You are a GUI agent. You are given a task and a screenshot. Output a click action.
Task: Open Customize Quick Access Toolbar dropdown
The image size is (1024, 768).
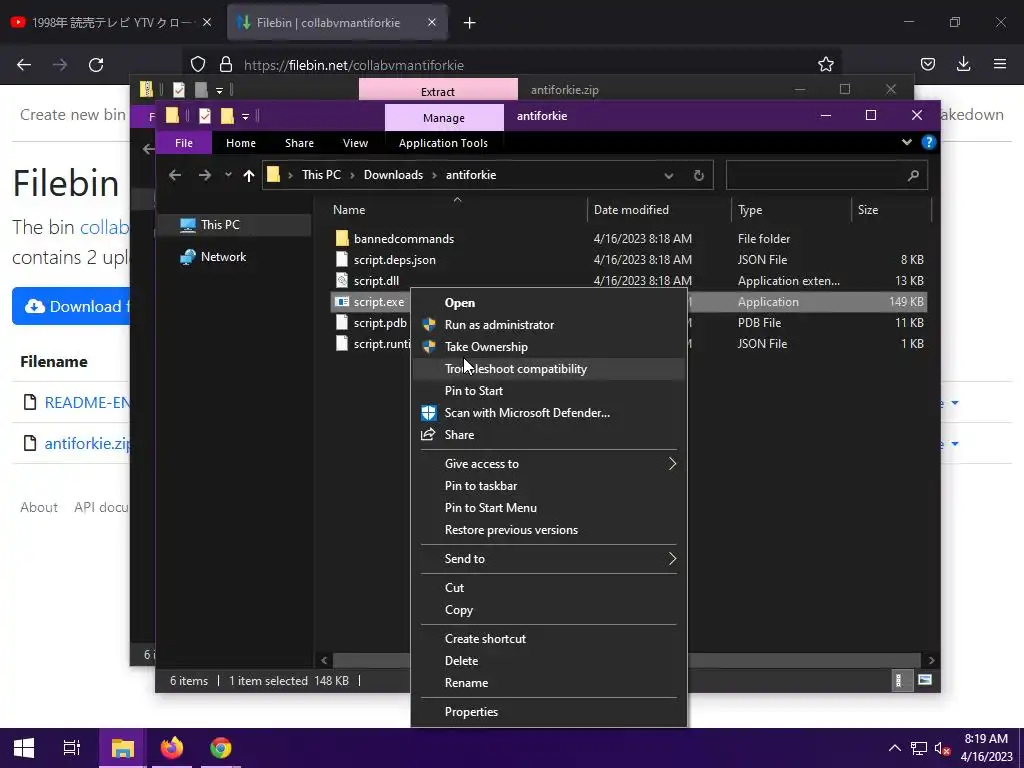245,116
